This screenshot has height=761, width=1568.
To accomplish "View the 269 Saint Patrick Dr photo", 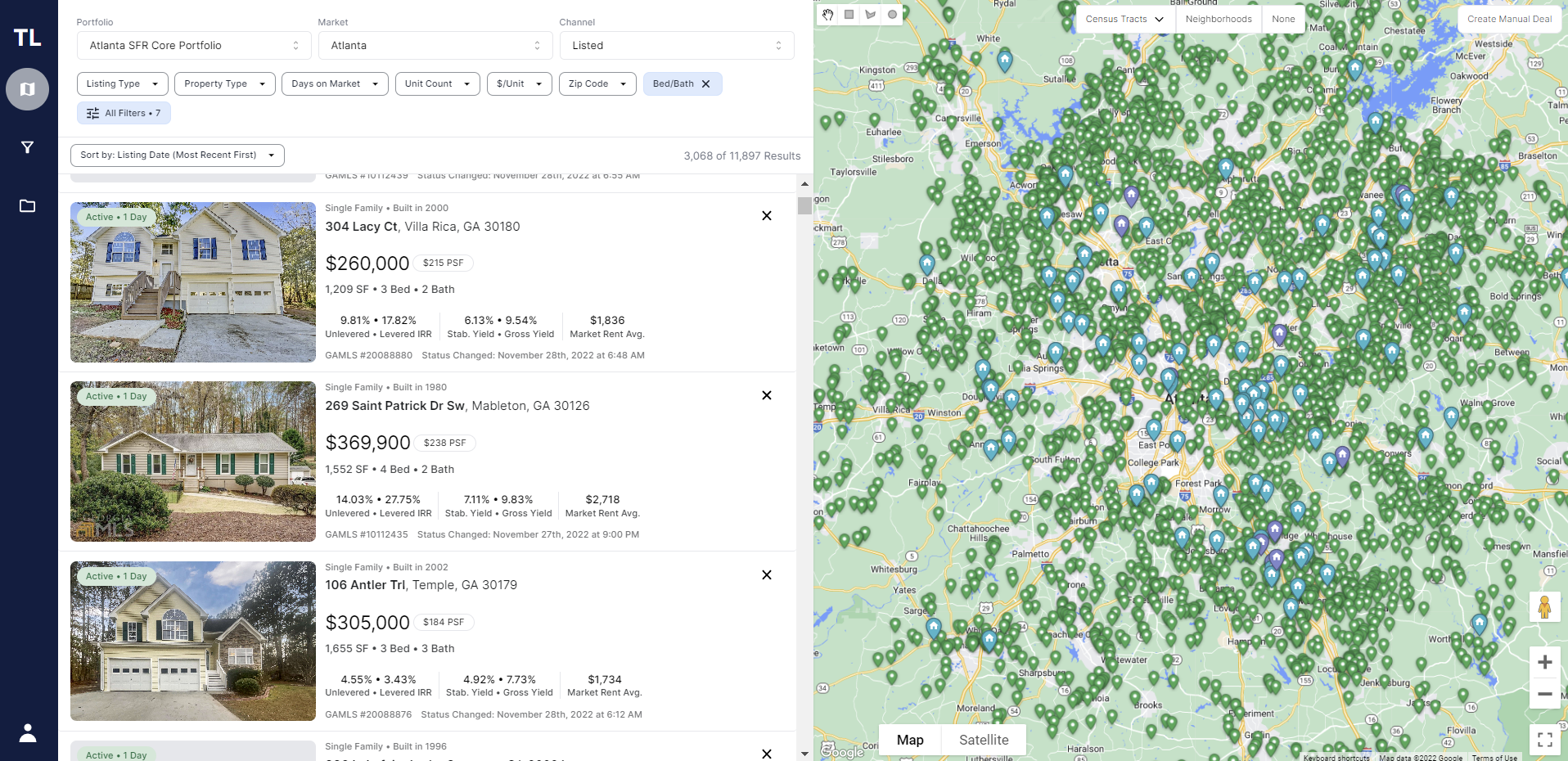I will pos(193,462).
